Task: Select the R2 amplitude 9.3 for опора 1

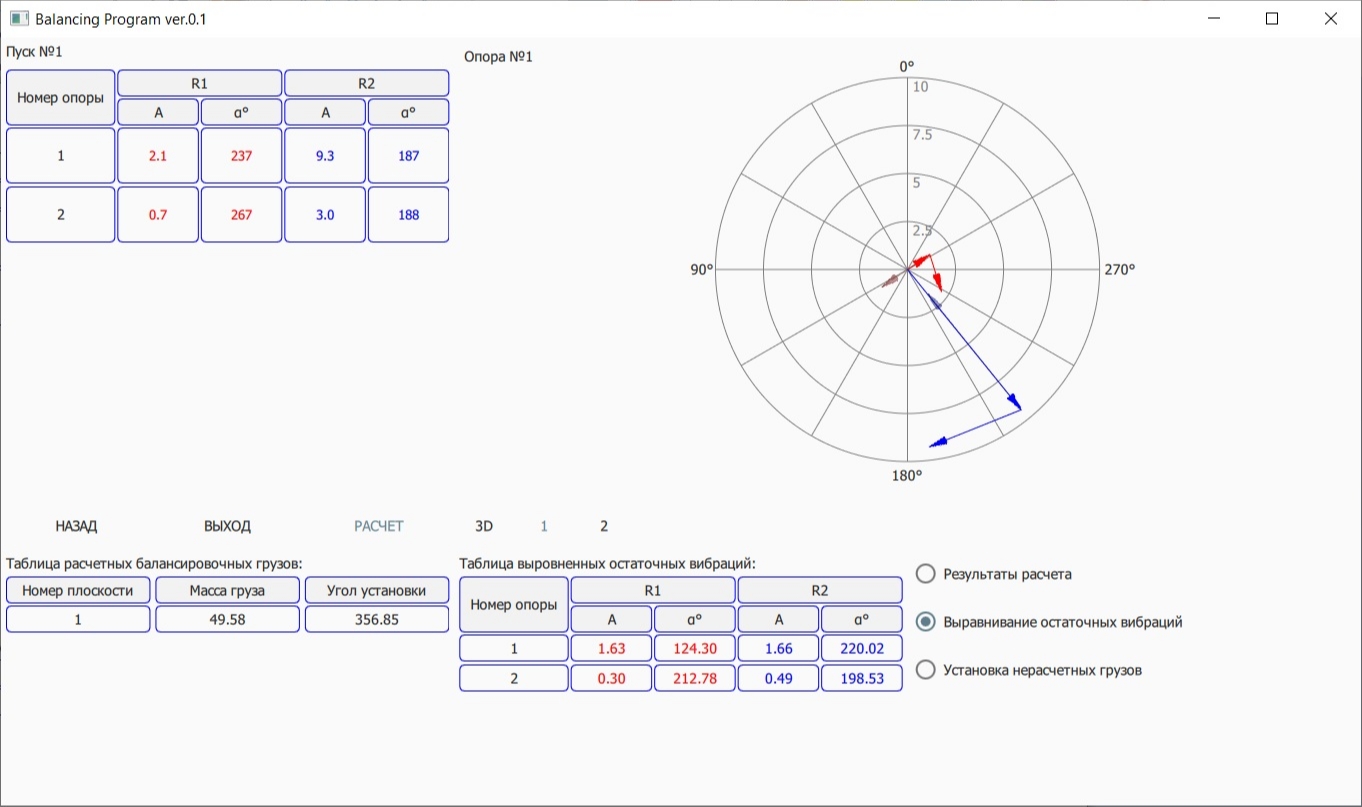Action: click(x=324, y=155)
